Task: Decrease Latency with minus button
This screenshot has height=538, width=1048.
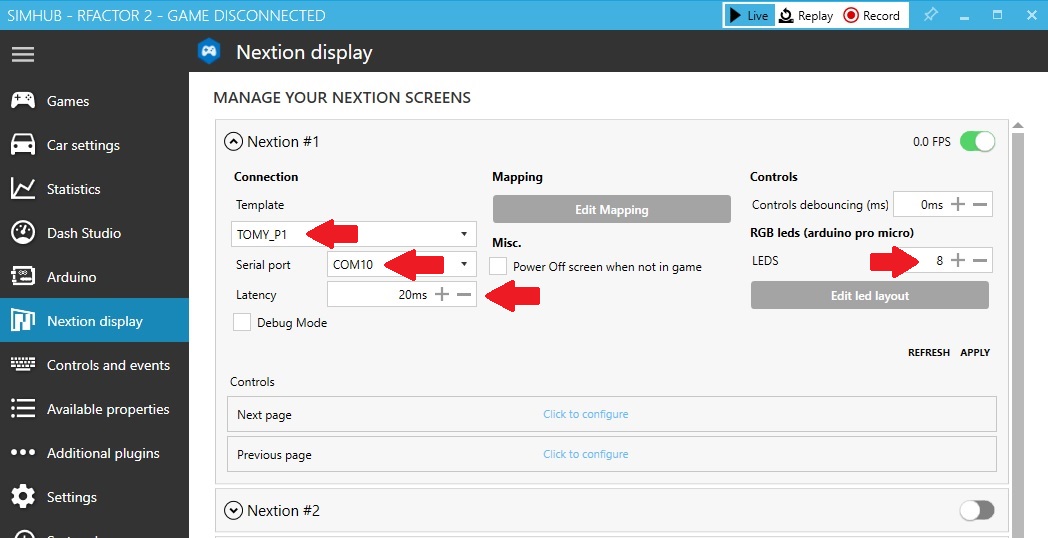Action: [464, 294]
